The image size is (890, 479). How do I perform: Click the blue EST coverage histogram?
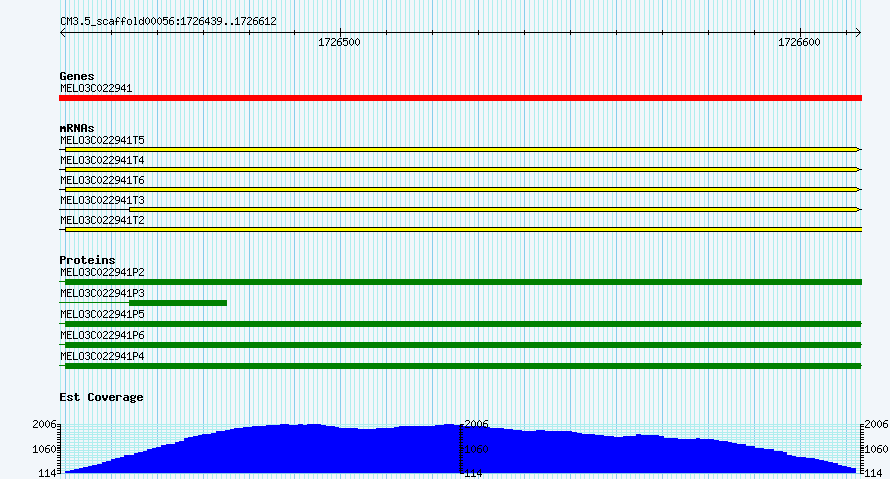pyautogui.click(x=460, y=451)
